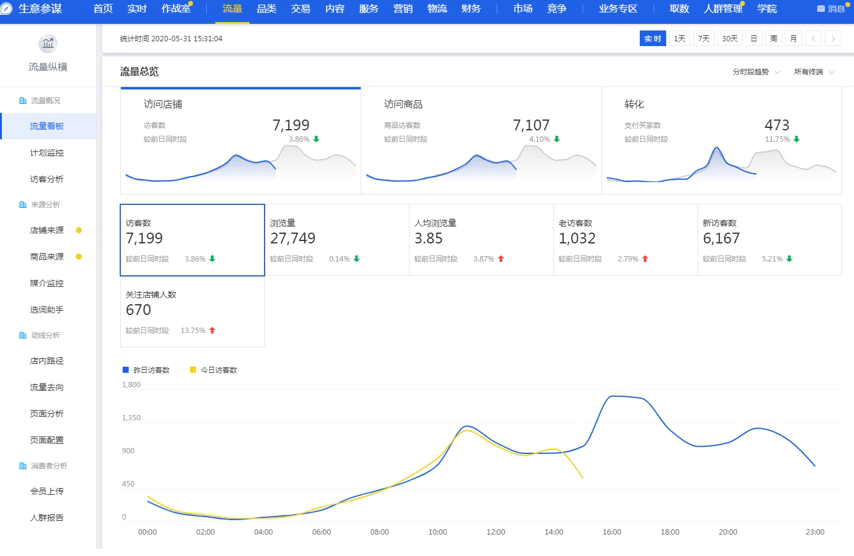Expand the 分时段趋势 dropdown
The image size is (854, 556).
tap(756, 72)
